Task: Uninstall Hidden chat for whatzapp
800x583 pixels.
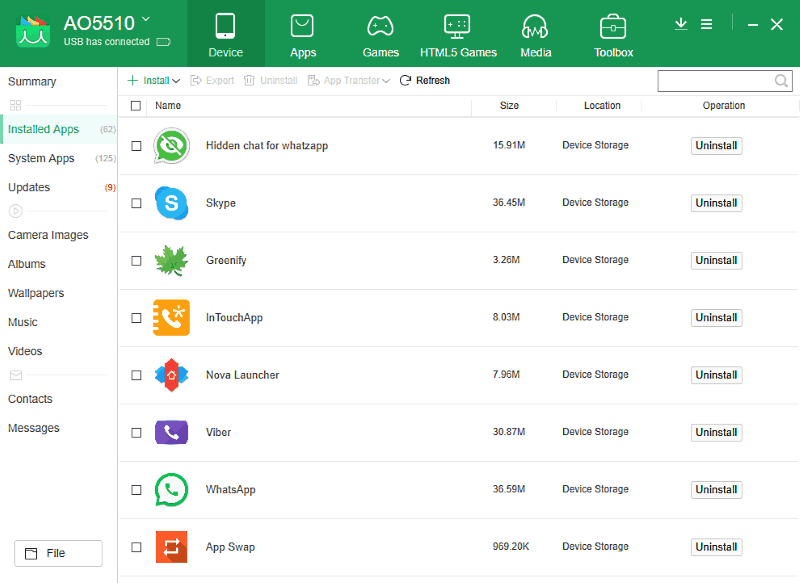Action: pyautogui.click(x=716, y=146)
